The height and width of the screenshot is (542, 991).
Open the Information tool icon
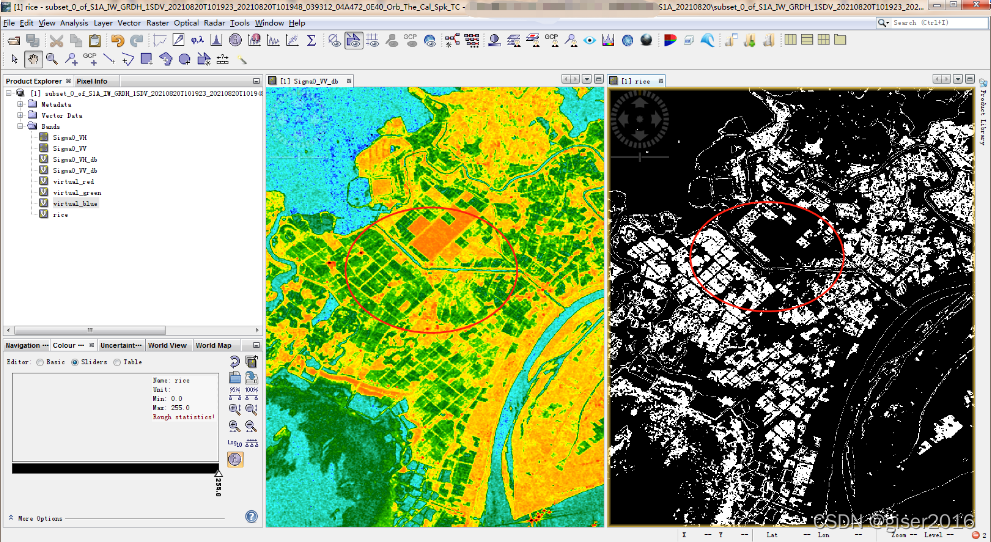click(x=235, y=40)
